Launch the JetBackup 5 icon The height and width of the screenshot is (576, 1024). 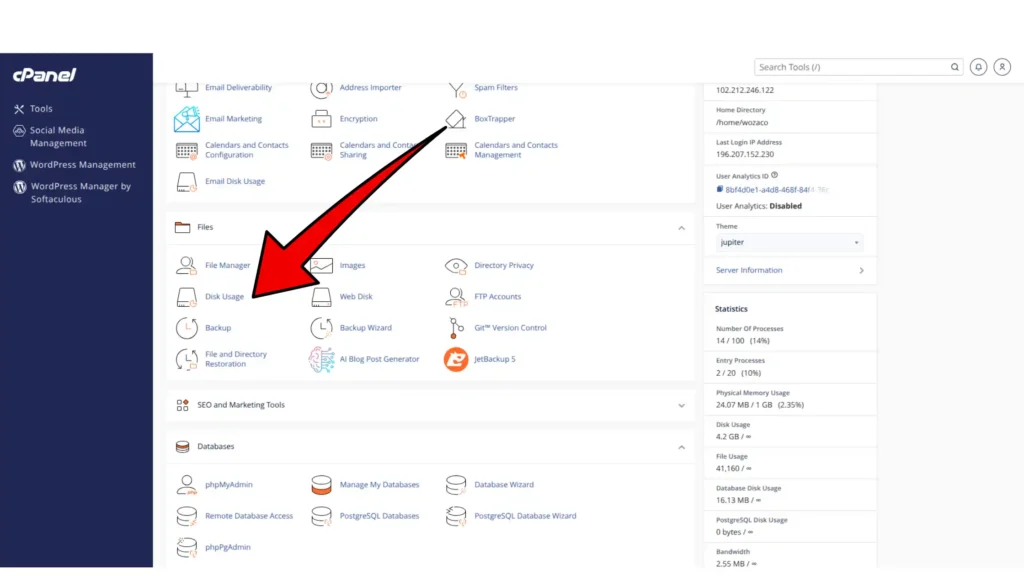[x=455, y=359]
